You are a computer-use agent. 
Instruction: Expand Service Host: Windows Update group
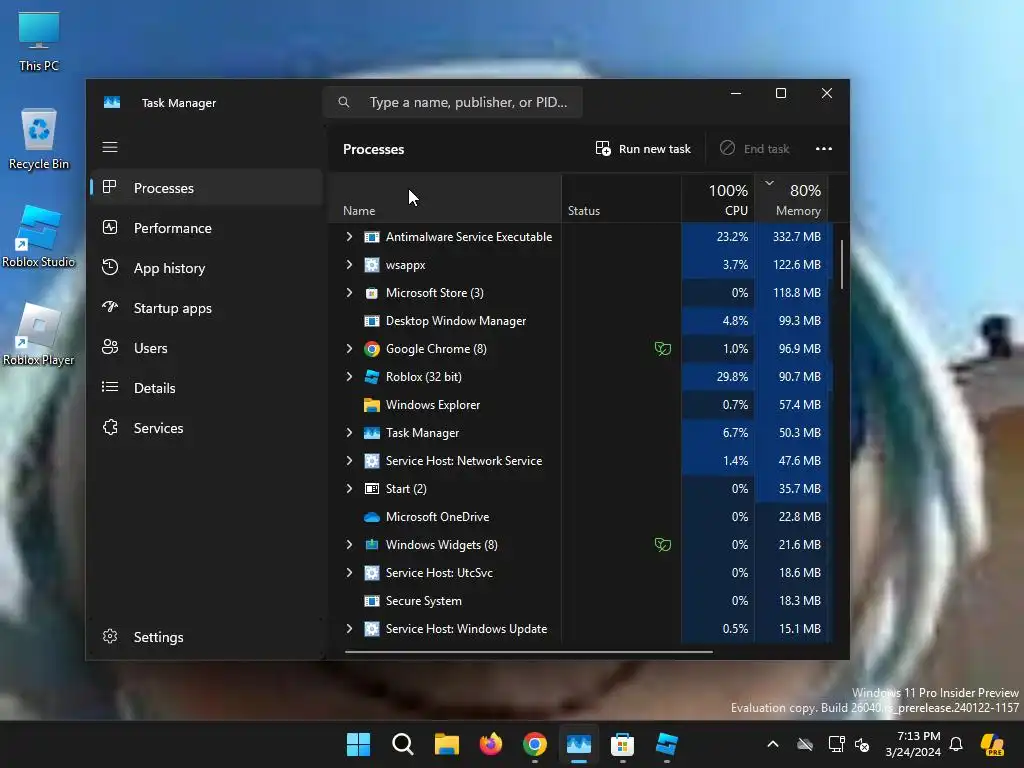[349, 629]
